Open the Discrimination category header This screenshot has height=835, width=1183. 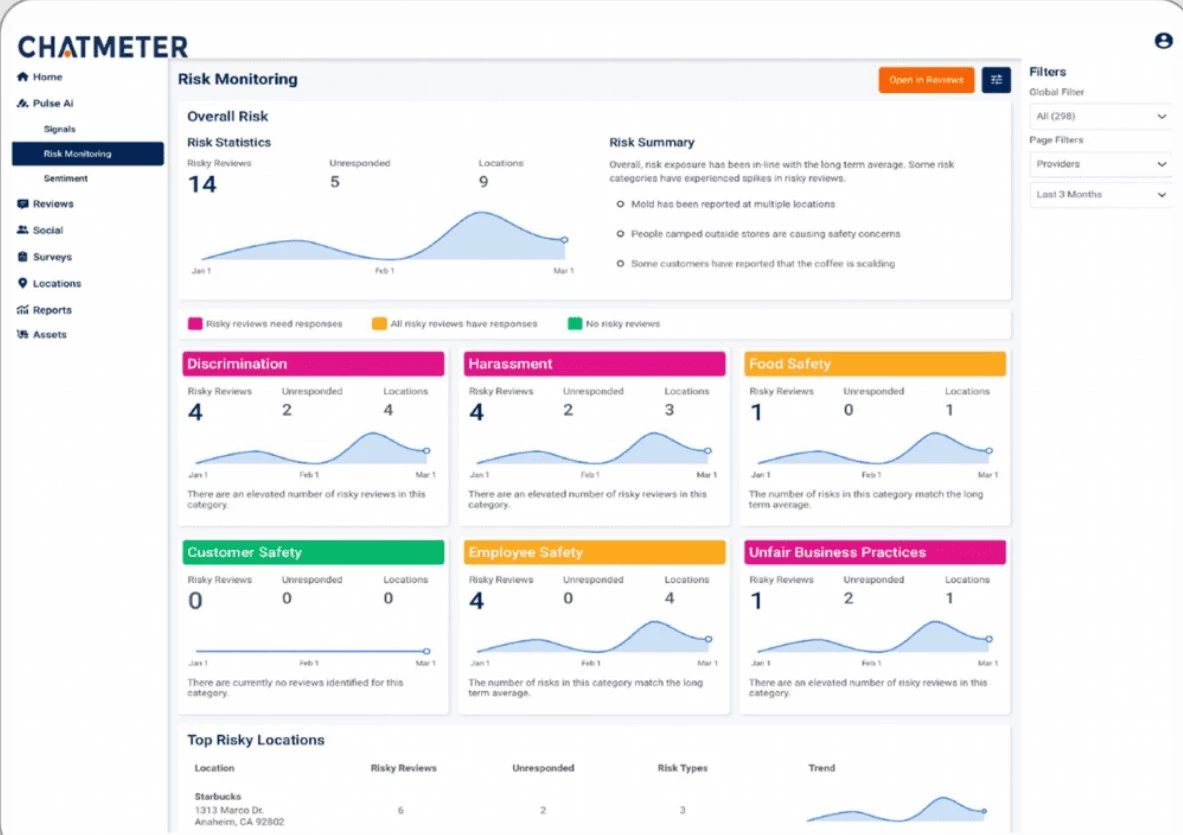[313, 364]
